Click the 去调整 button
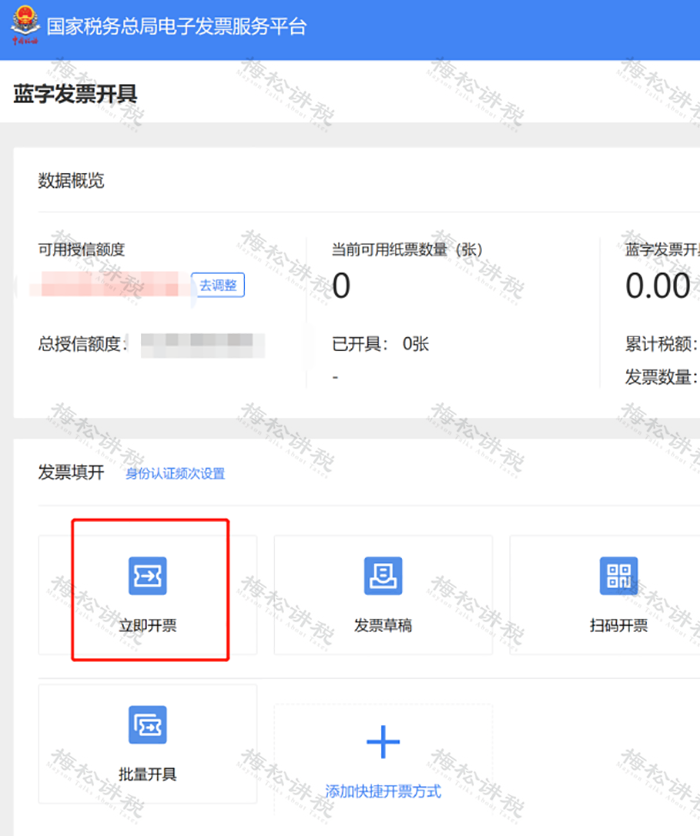 (x=218, y=285)
